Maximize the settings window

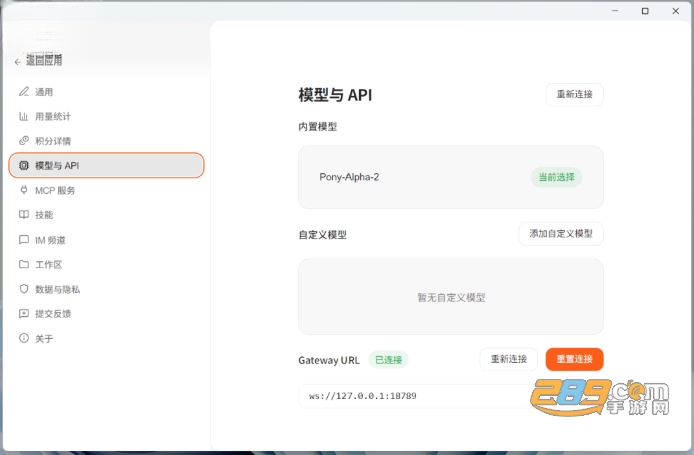[645, 11]
